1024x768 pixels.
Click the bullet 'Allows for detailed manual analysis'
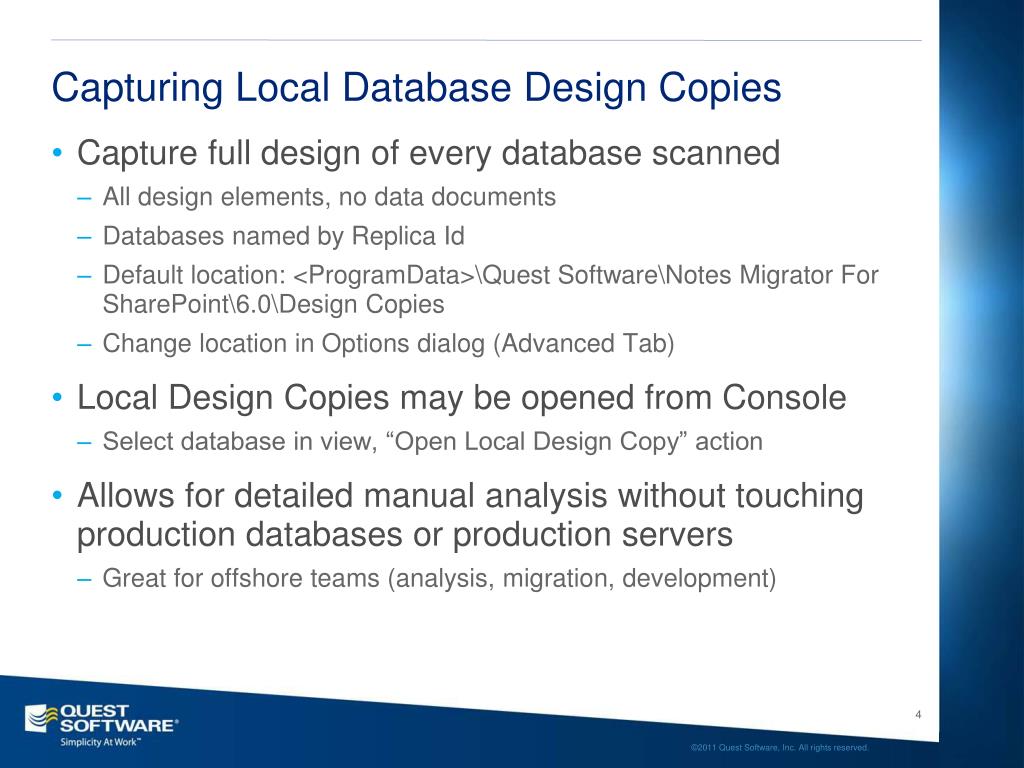(470, 515)
